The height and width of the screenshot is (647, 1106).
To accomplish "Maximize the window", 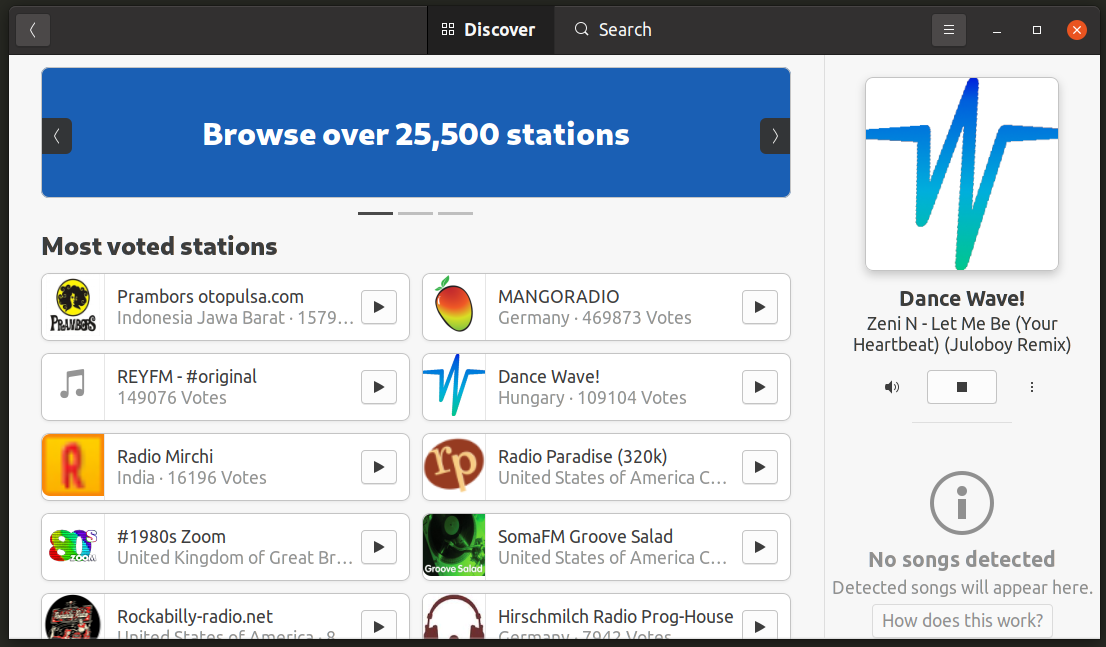I will click(1037, 30).
